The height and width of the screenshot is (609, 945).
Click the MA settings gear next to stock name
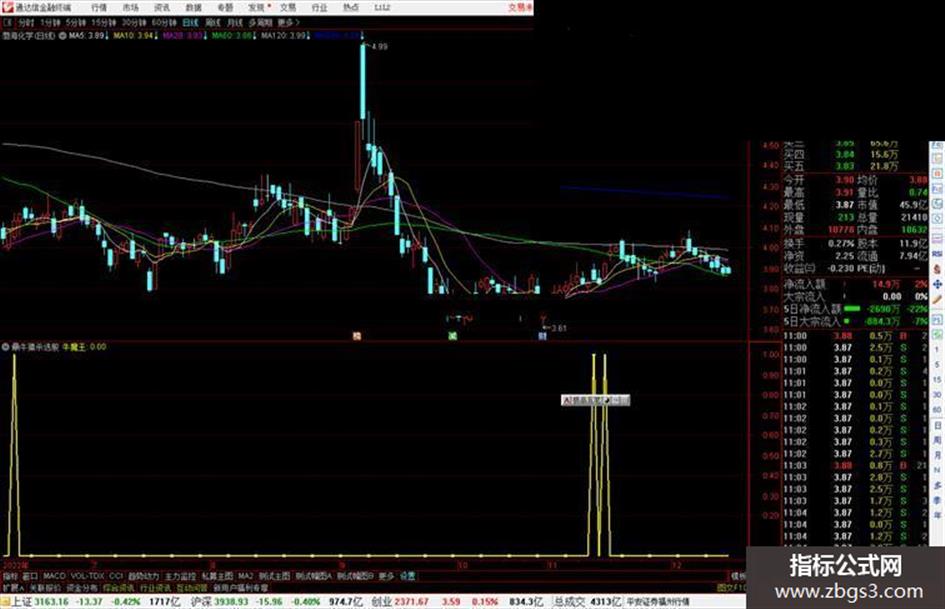[x=62, y=36]
